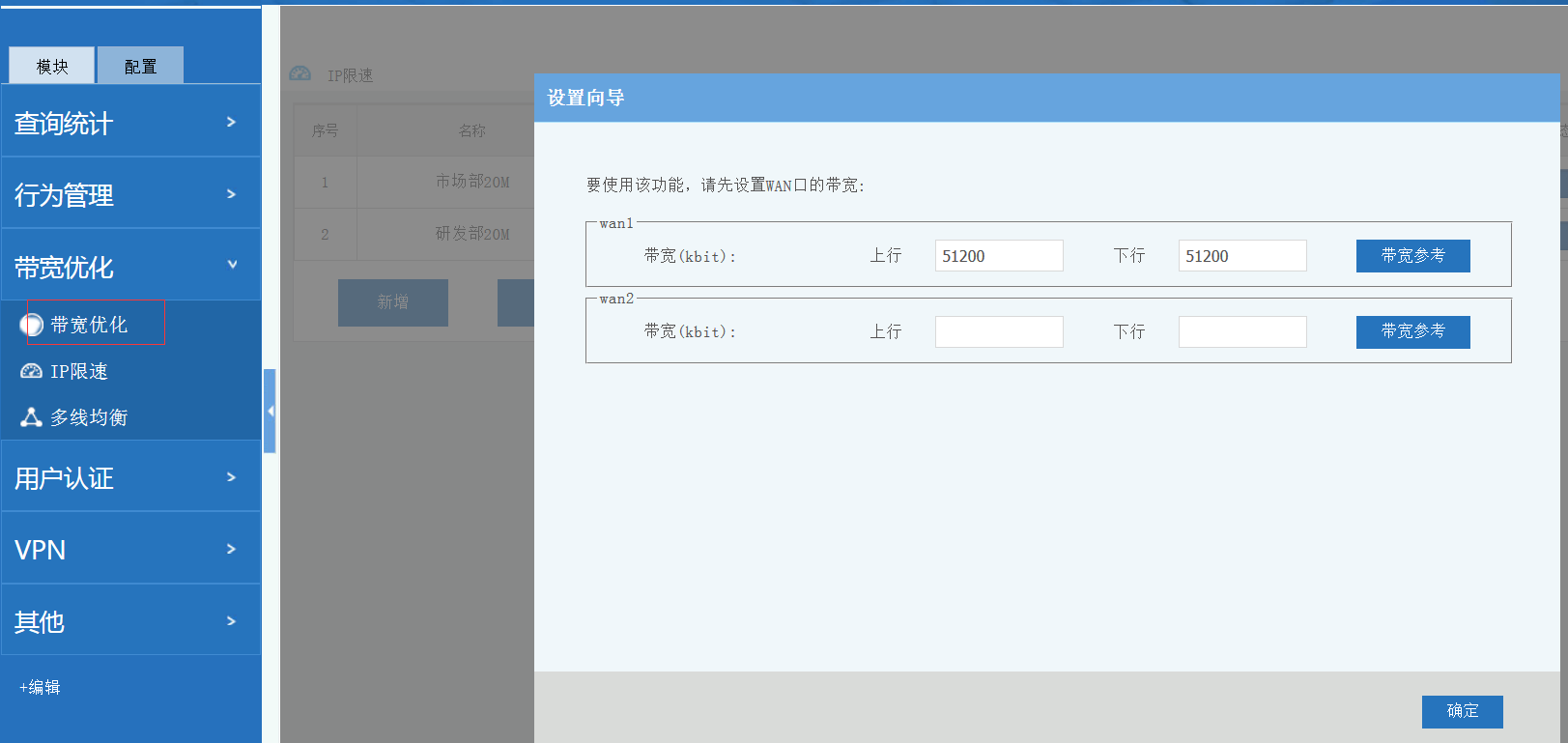
Task: Click the IP限速 page header gauge icon
Action: (300, 74)
